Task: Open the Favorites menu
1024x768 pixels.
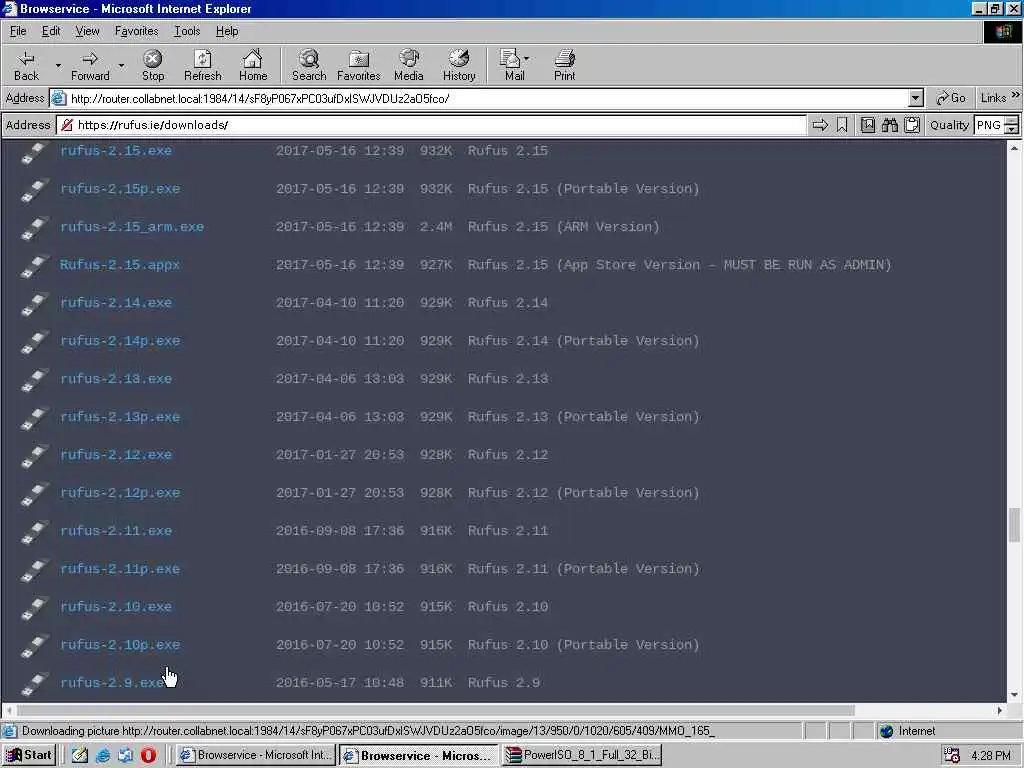Action: [x=136, y=31]
